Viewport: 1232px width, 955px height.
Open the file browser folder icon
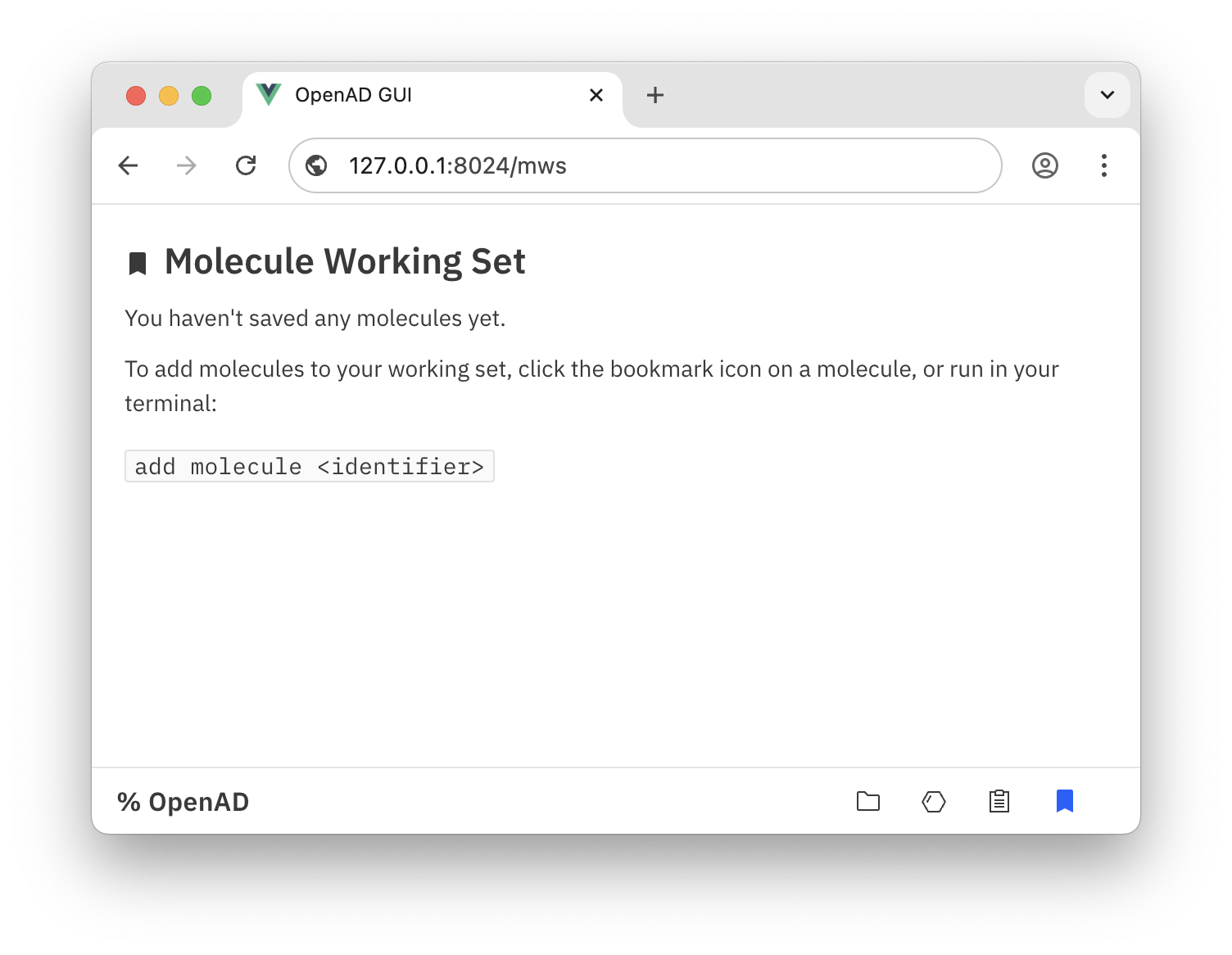click(x=868, y=802)
